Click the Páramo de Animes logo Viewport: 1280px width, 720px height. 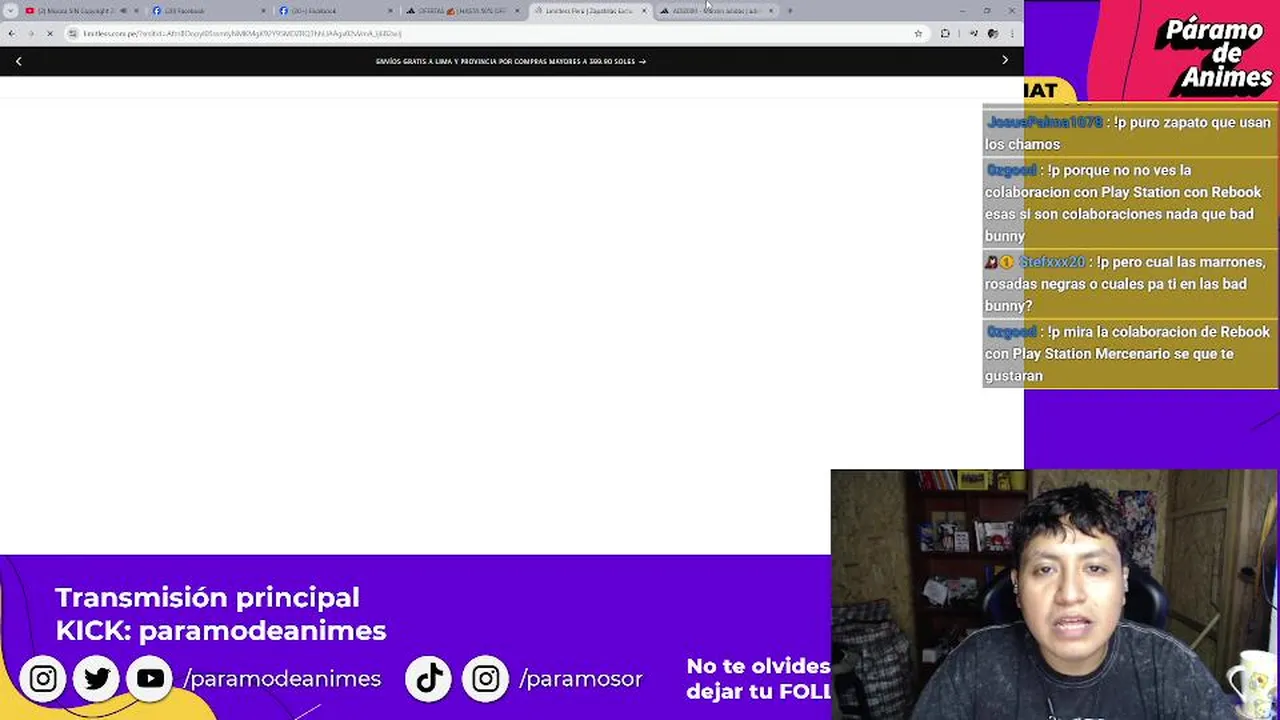tap(1218, 57)
